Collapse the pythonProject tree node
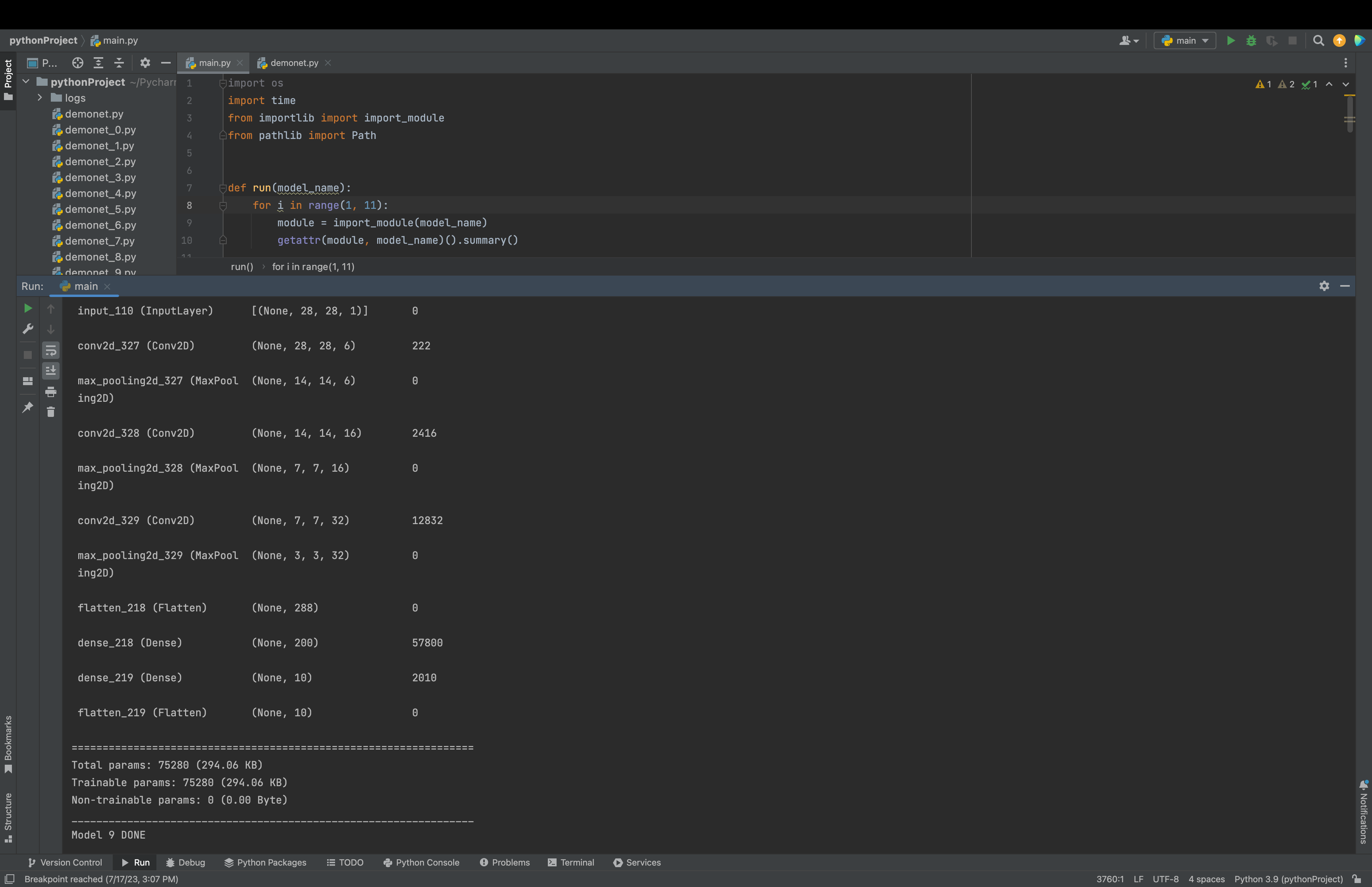 [25, 81]
